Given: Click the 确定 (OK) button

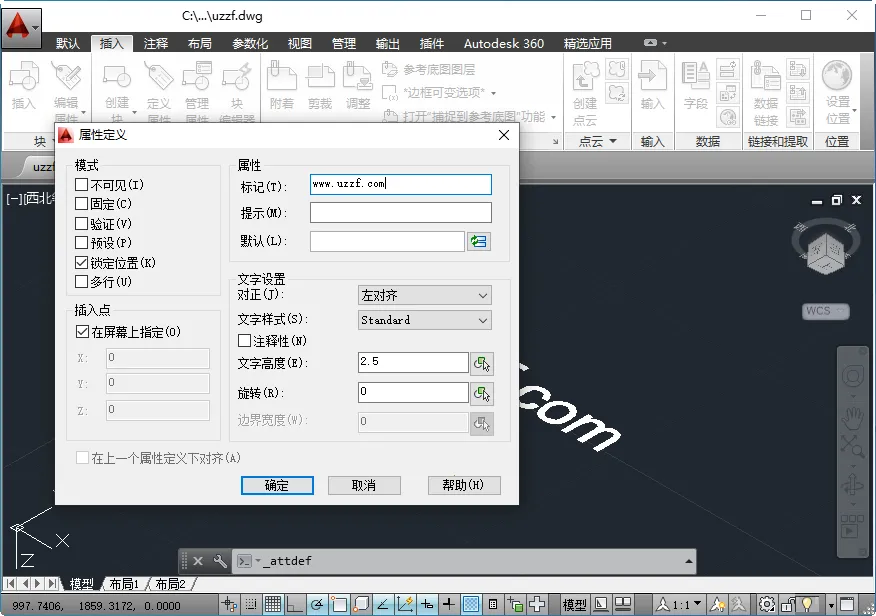Looking at the screenshot, I should pos(277,485).
